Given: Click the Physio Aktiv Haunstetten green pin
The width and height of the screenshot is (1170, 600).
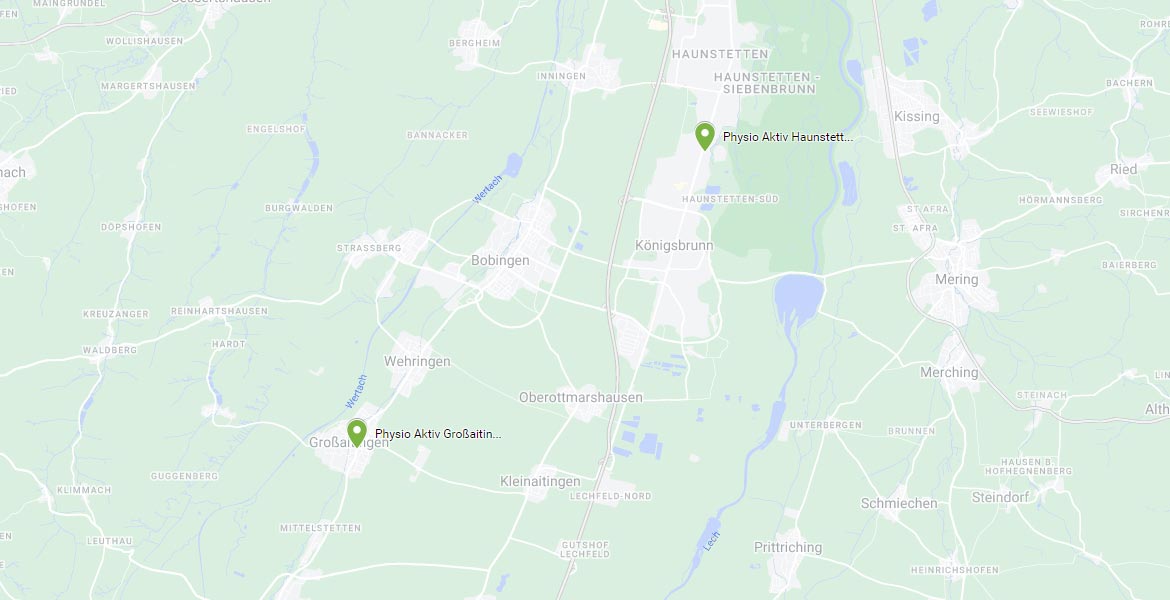Looking at the screenshot, I should [x=704, y=136].
